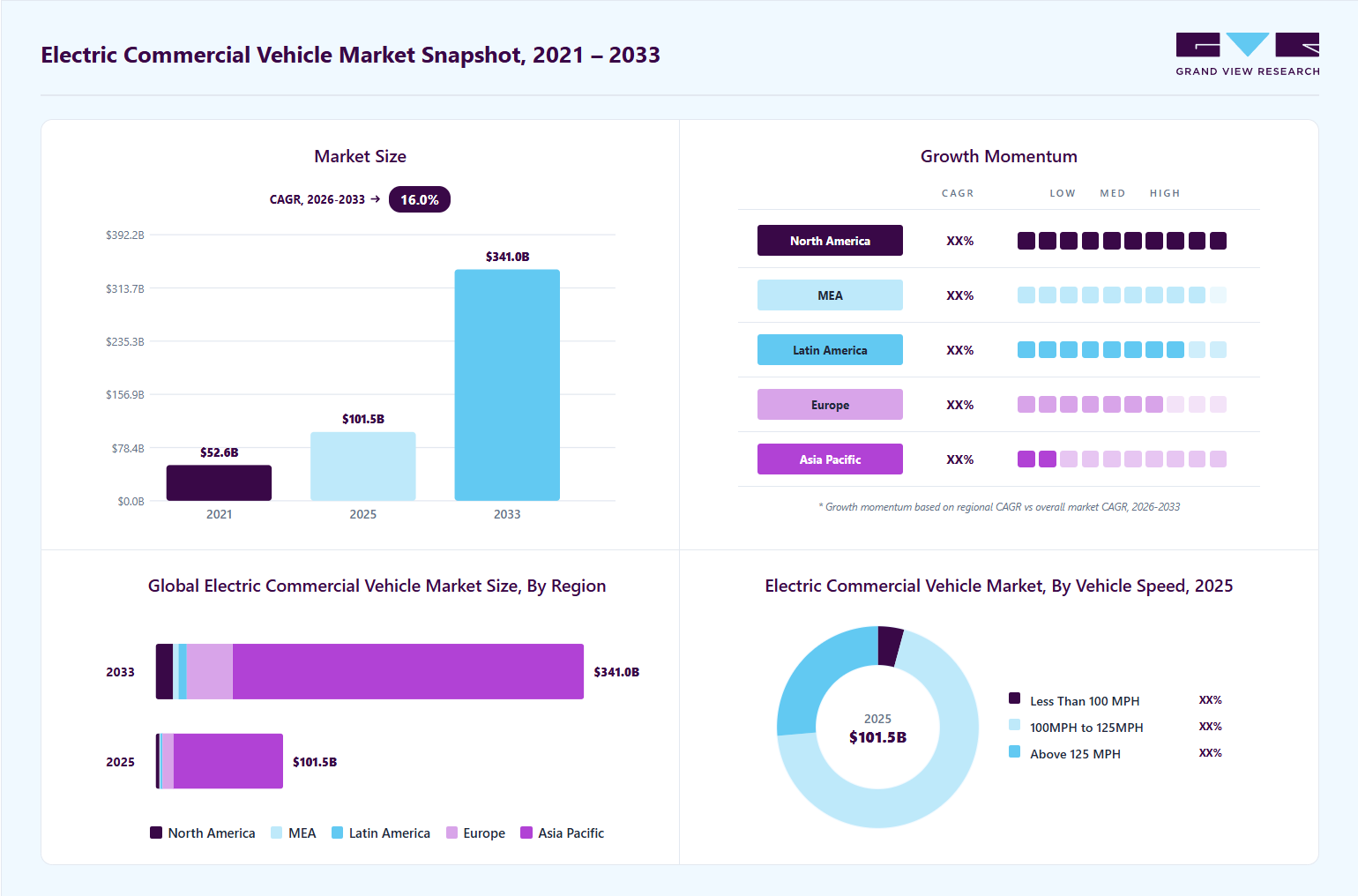This screenshot has width=1358, height=896.
Task: Select the MEA legend swatch
Action: 277,833
